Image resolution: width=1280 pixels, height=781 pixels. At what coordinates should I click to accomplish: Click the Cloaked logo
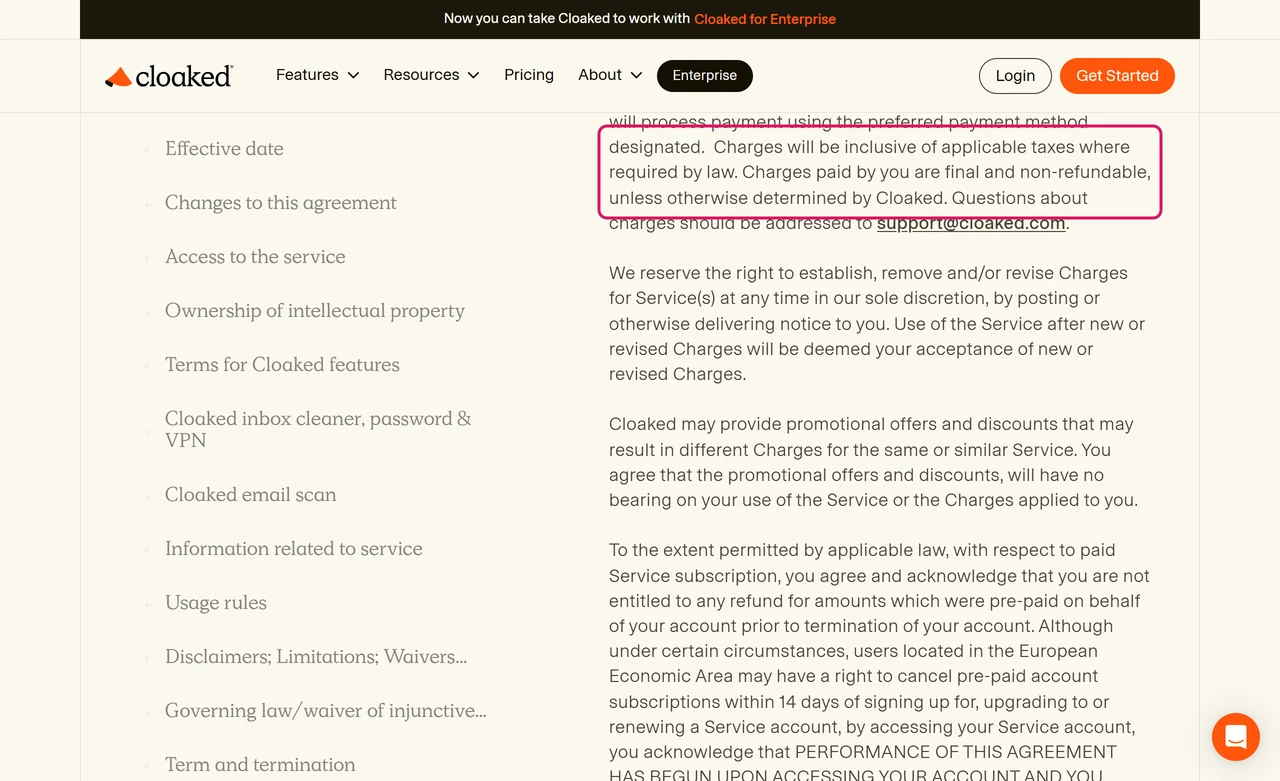pos(169,76)
